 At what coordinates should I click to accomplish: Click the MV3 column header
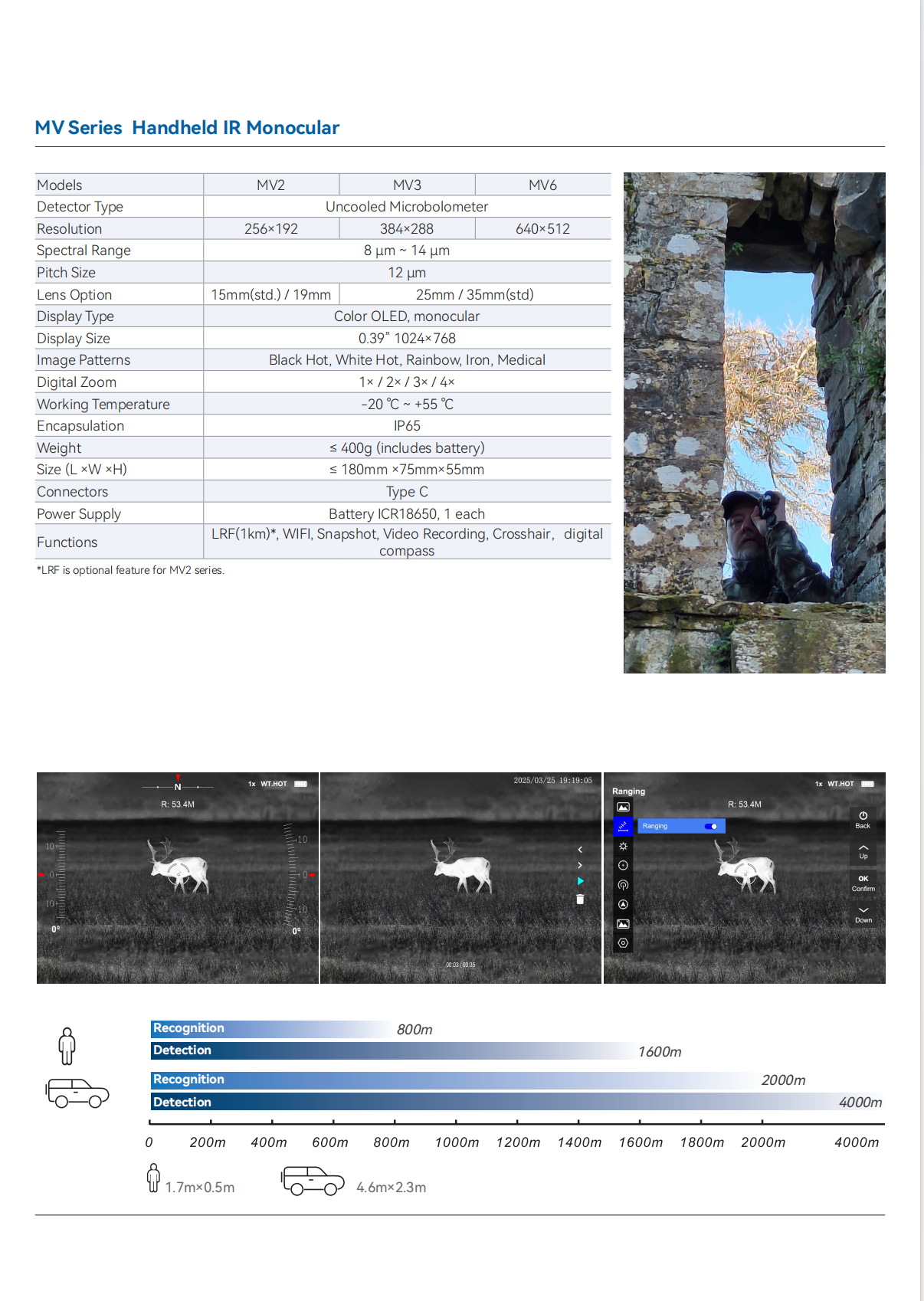[x=408, y=185]
